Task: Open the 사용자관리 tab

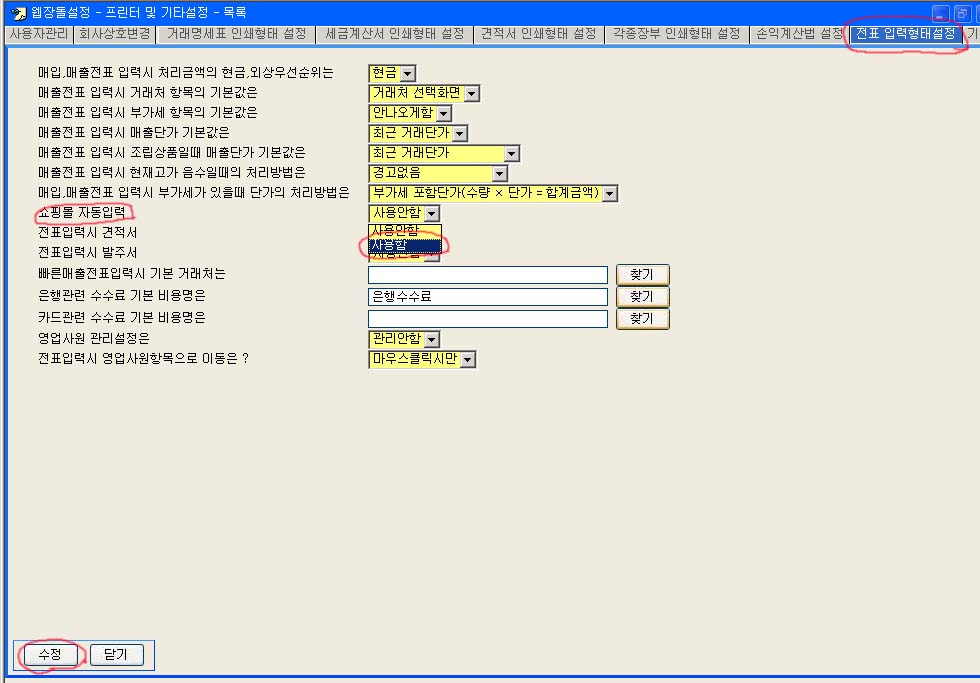Action: [x=36, y=34]
